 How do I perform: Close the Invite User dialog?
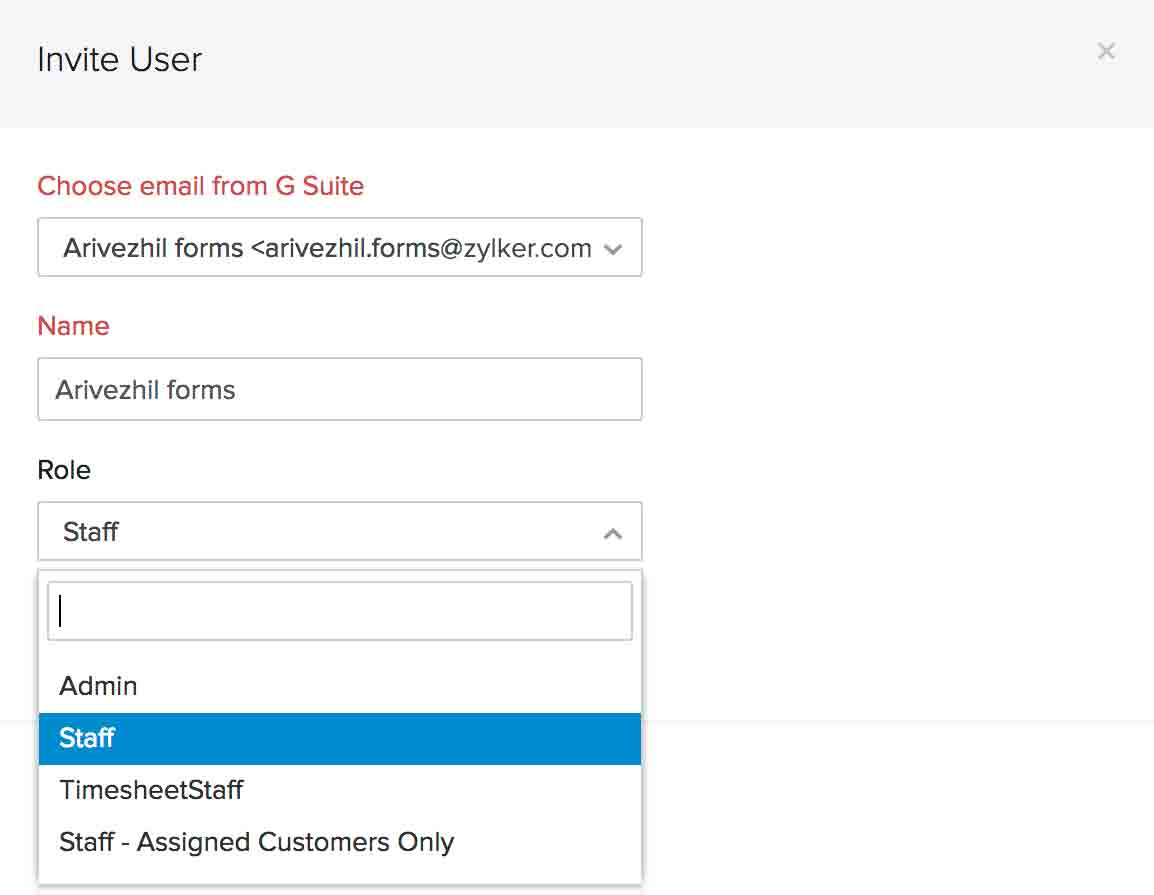click(1105, 51)
